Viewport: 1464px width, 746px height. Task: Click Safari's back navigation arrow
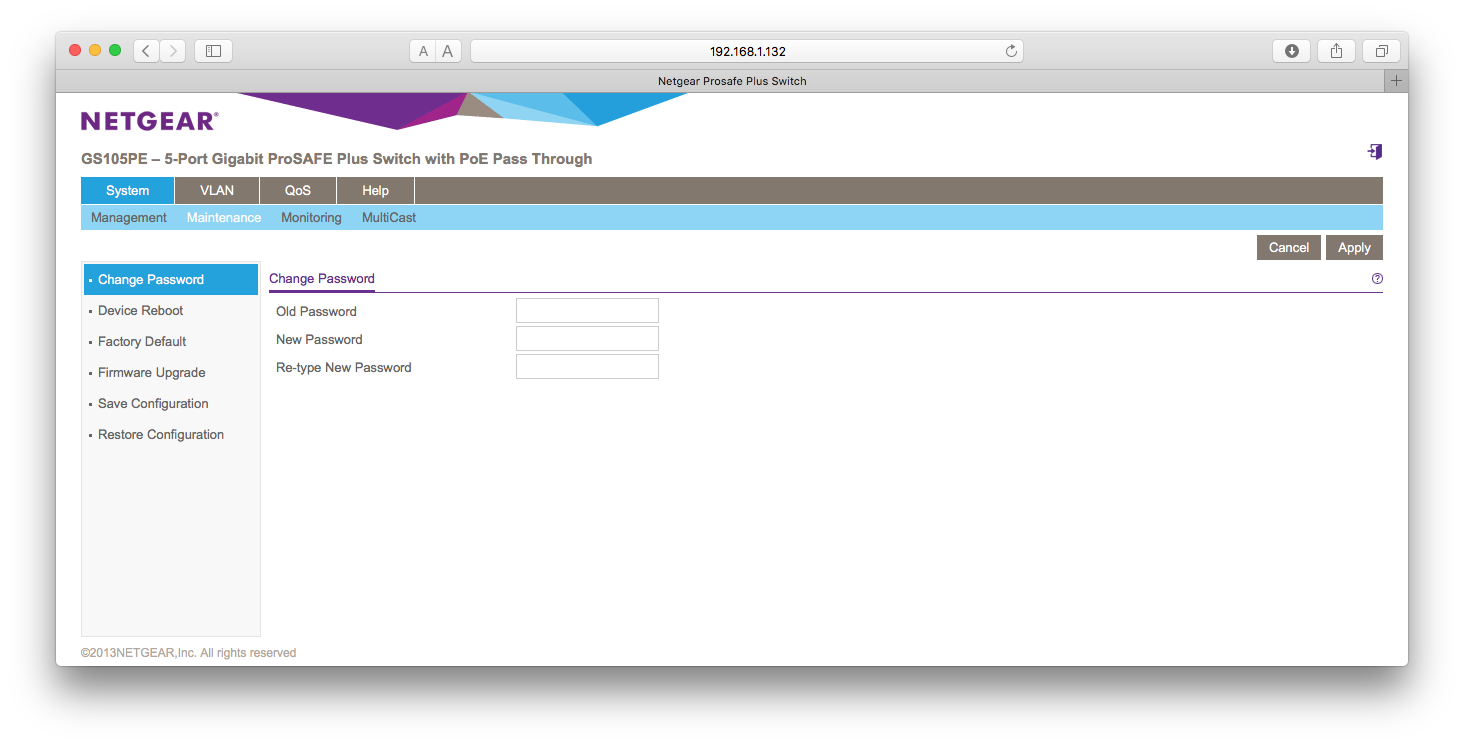(146, 51)
